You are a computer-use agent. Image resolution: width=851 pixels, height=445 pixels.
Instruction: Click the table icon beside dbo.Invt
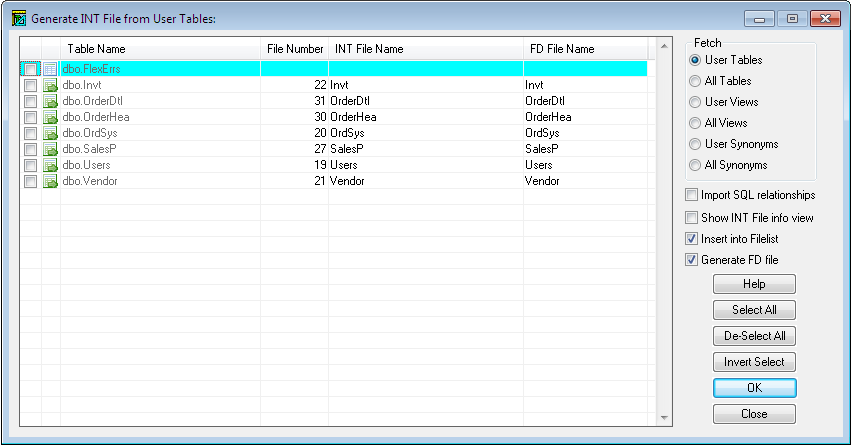tap(50, 85)
